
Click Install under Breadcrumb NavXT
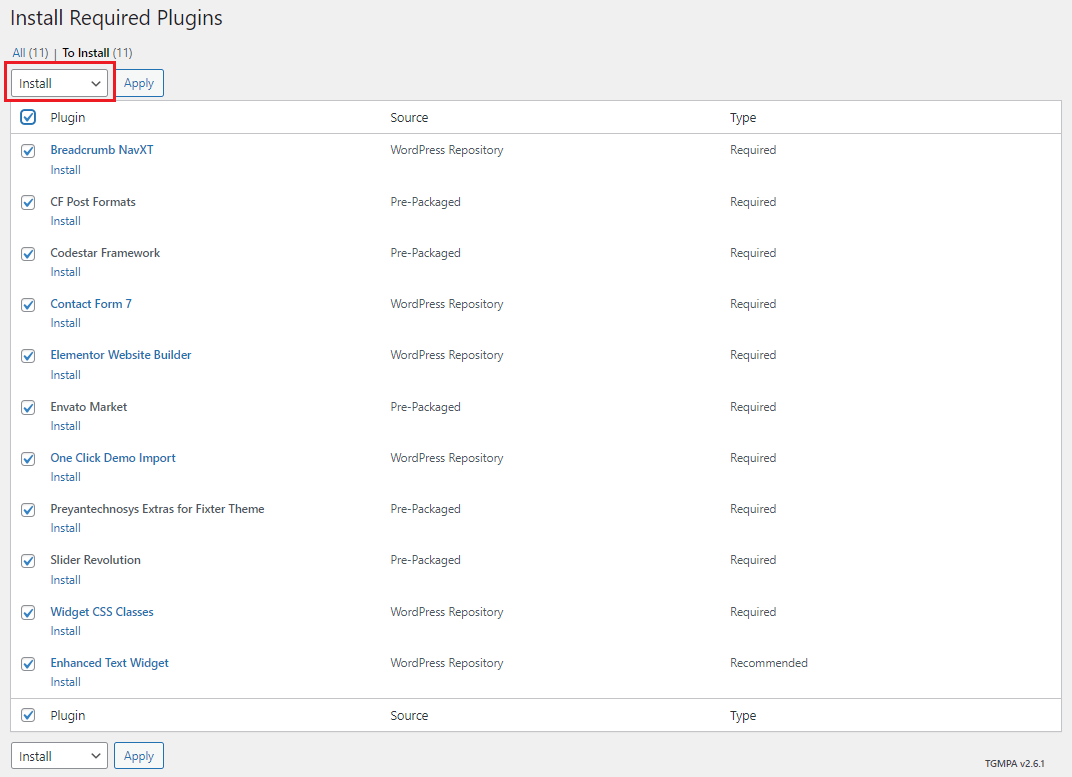tap(66, 169)
